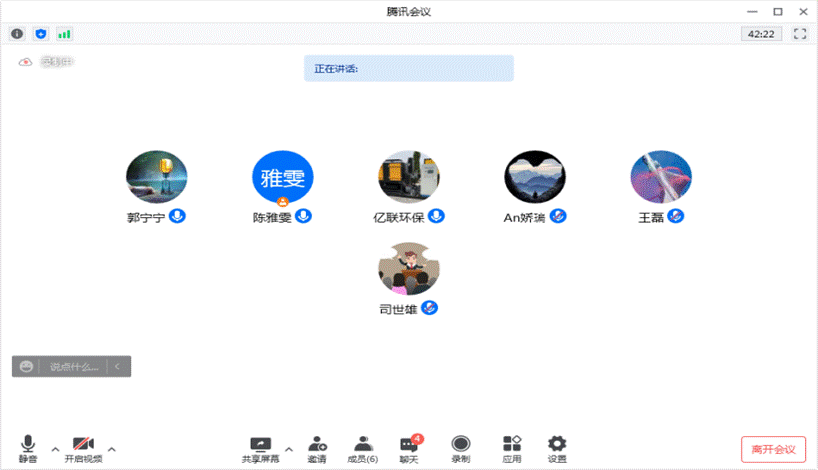Toggle the 开启视频 camera button
Screen dimensions: 818x470
pyautogui.click(x=83, y=448)
